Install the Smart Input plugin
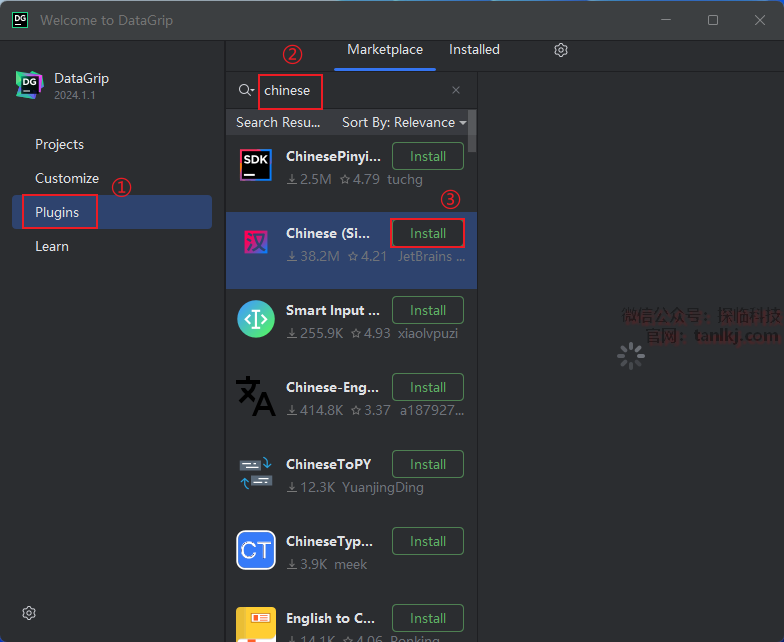The image size is (784, 642). point(428,310)
